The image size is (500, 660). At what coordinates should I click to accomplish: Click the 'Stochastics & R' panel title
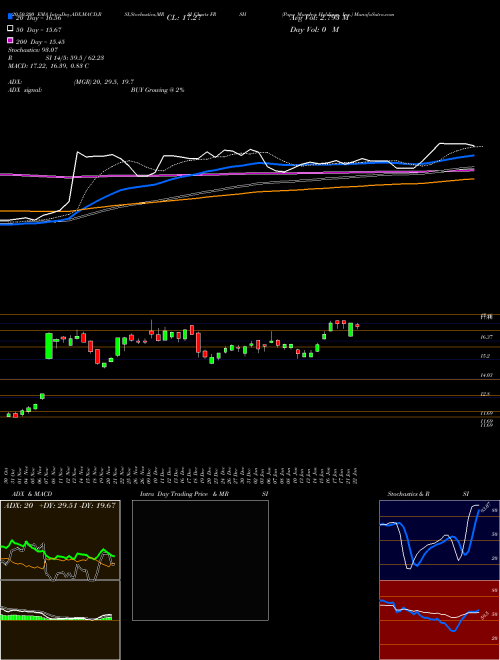(x=409, y=494)
